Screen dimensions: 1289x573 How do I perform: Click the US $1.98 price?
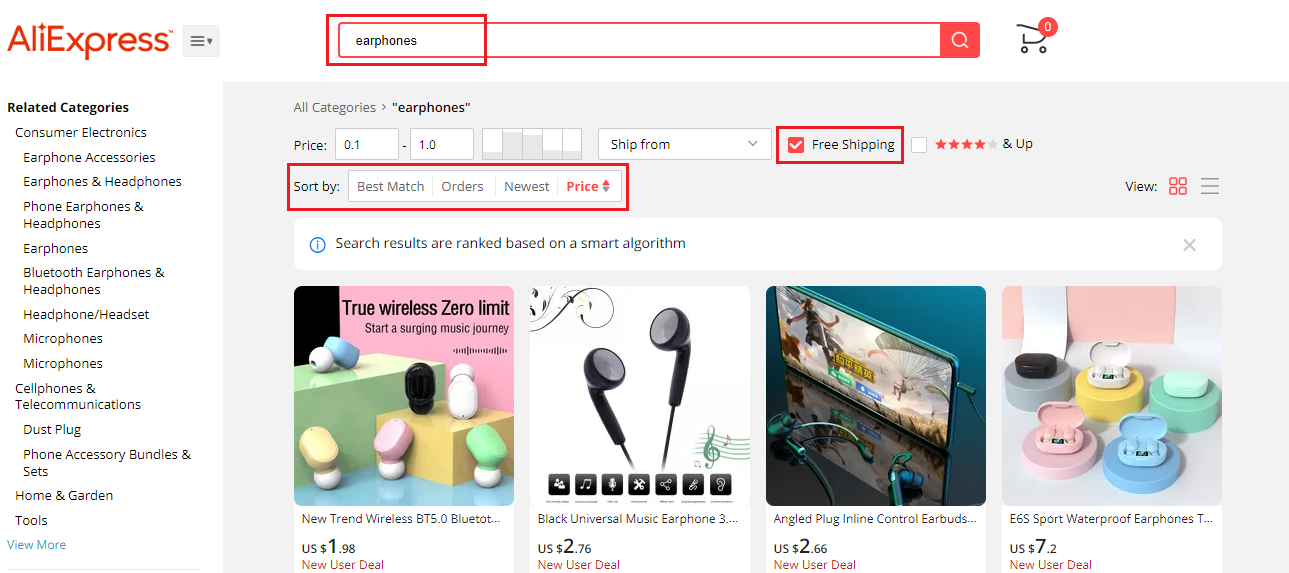pos(328,546)
